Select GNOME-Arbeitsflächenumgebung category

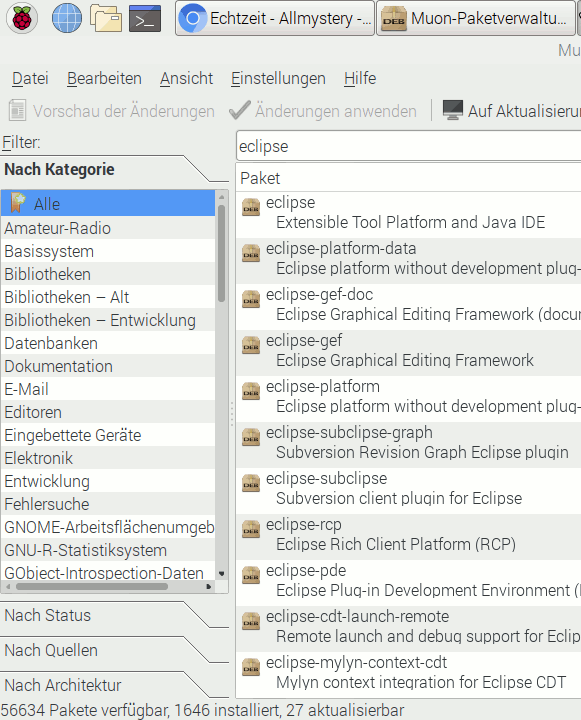(x=108, y=527)
